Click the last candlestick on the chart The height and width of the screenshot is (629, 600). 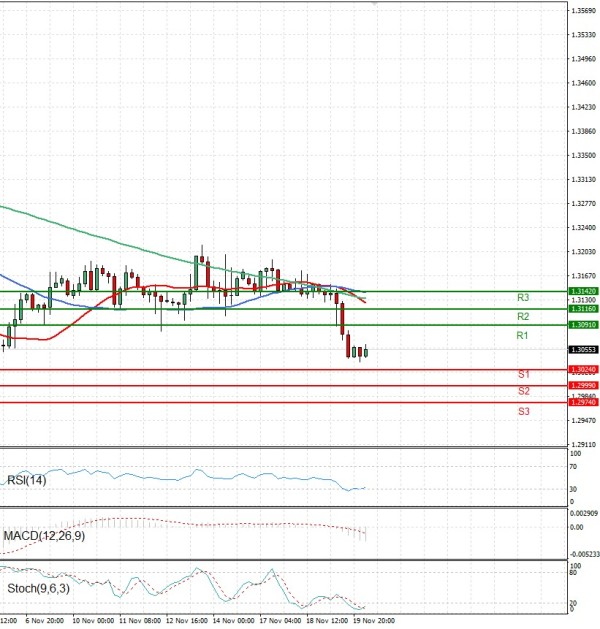367,352
